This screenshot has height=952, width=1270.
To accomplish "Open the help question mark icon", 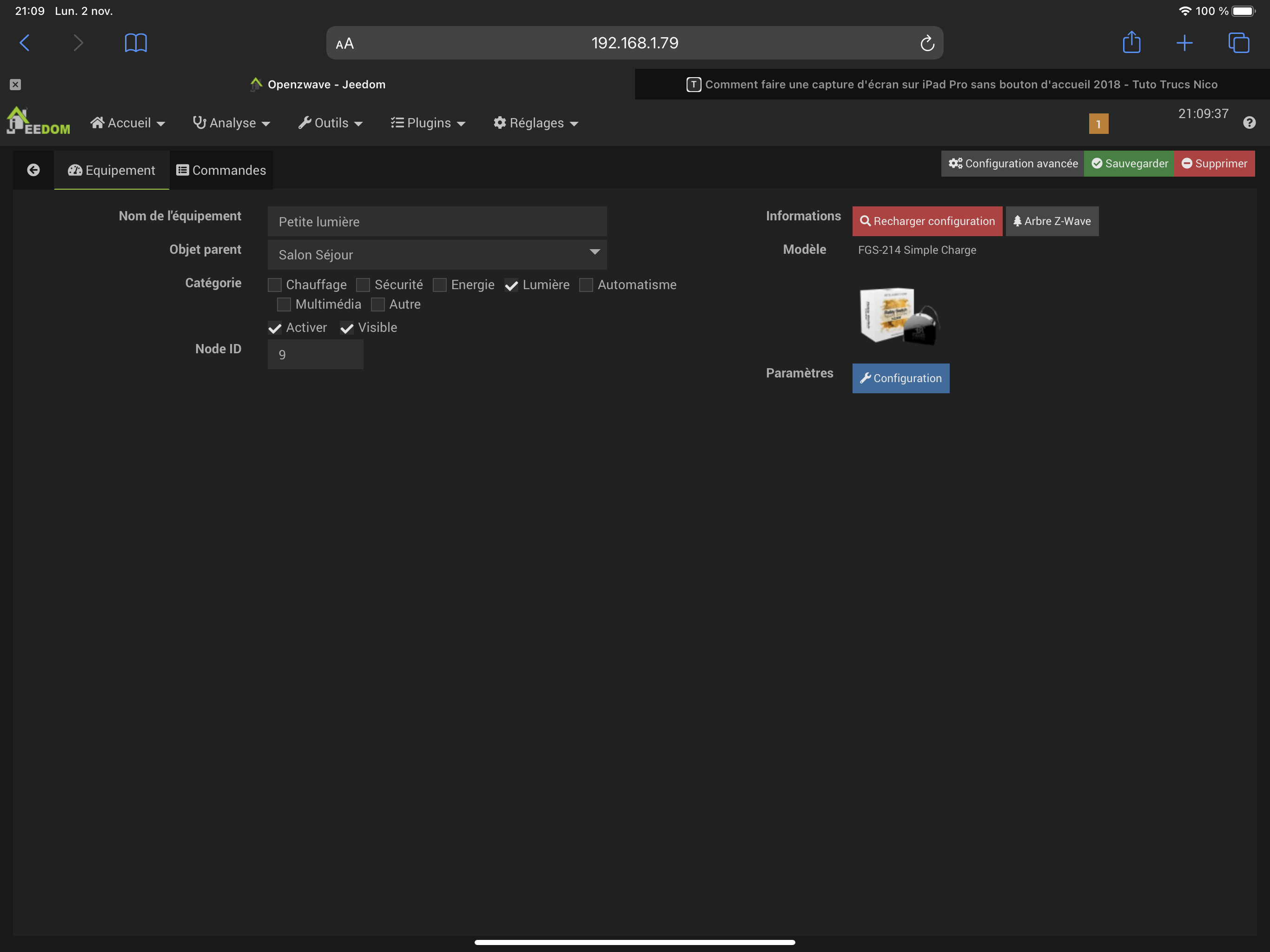I will pos(1249,123).
